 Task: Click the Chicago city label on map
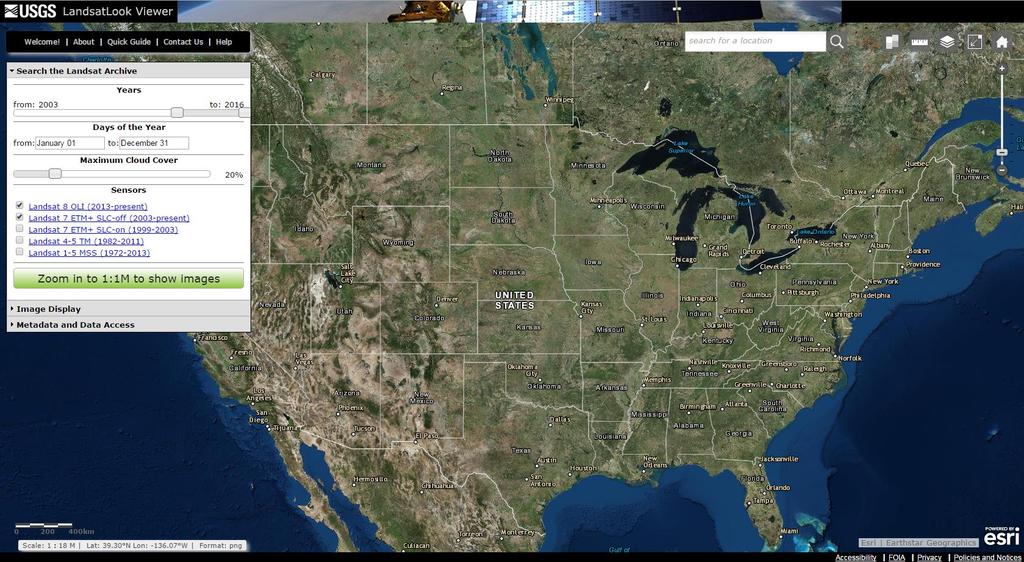pyautogui.click(x=684, y=259)
